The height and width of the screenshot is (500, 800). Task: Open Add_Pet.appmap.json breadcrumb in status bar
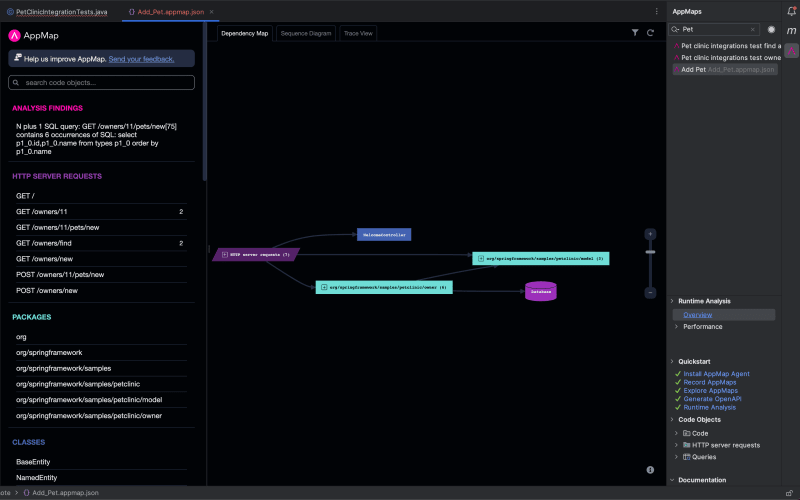pos(61,493)
